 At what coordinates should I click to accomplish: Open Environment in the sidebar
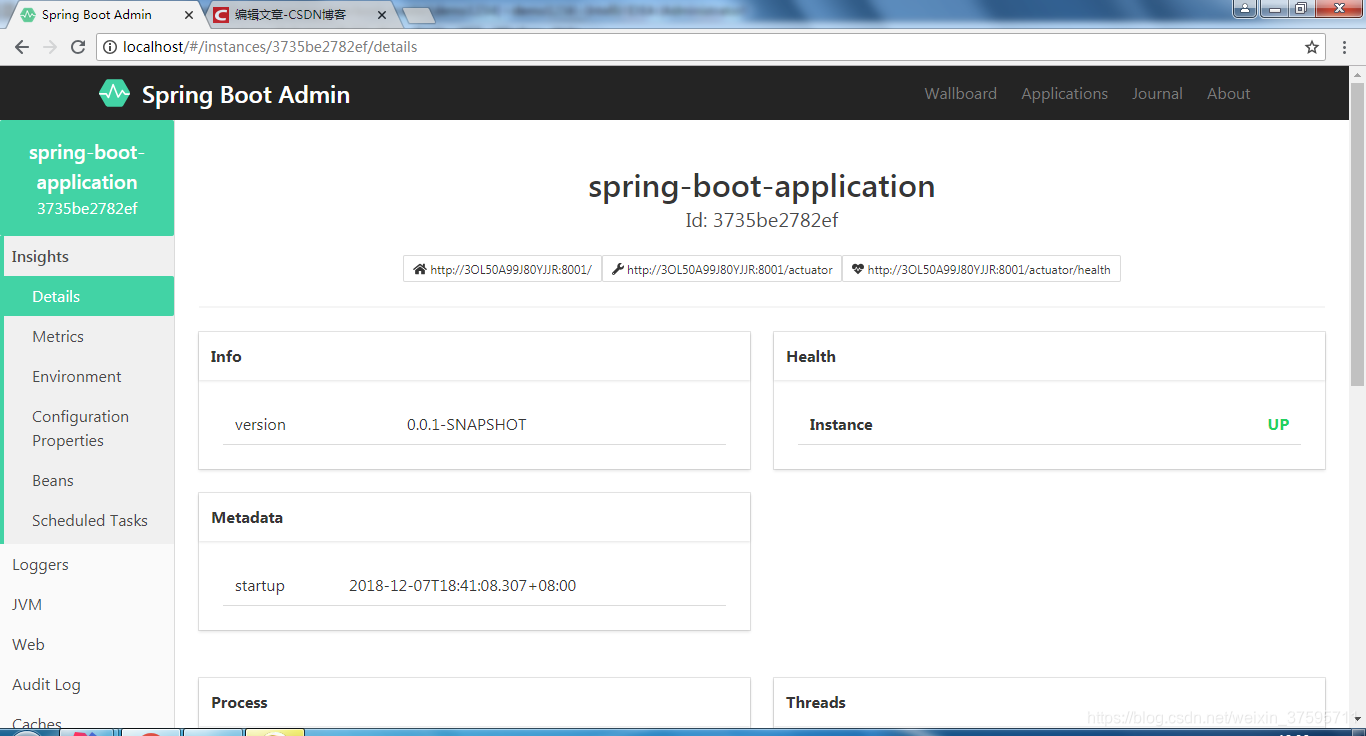[87, 376]
